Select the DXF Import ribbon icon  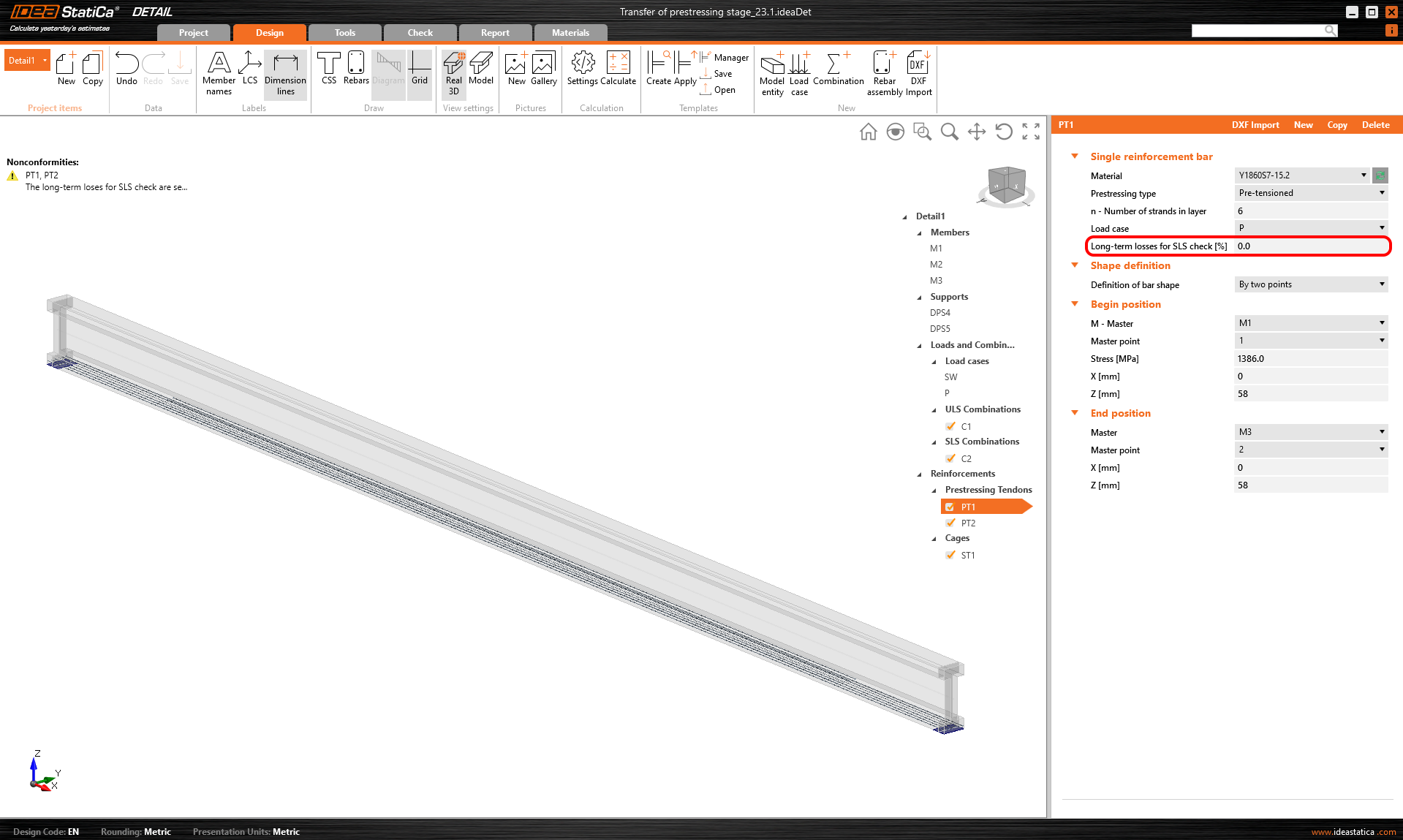point(918,69)
